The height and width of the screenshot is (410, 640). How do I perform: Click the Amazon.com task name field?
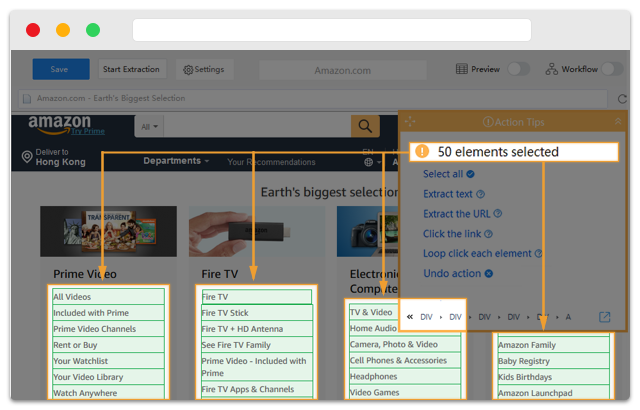[342, 70]
